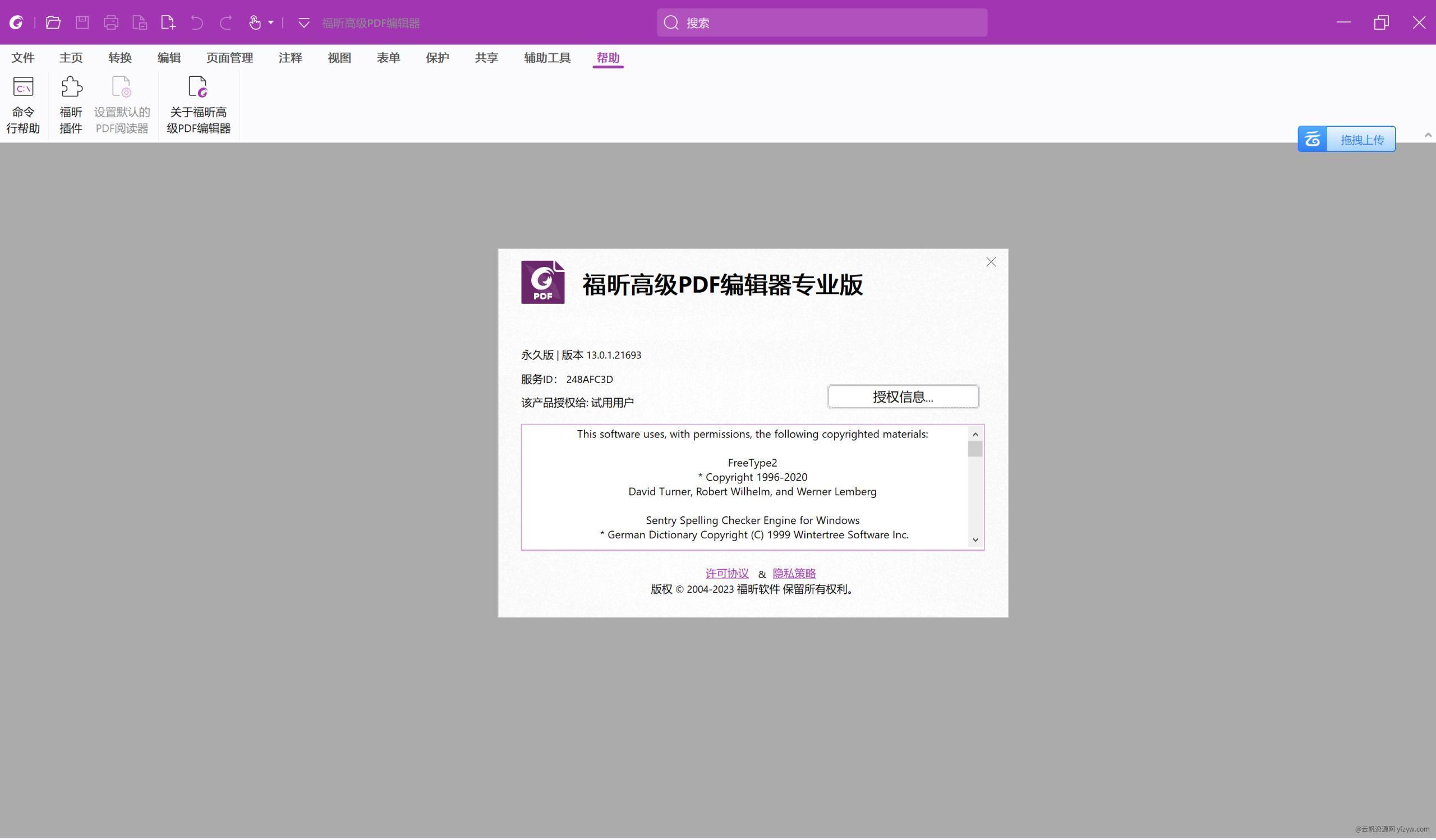Create a new PDF with plus-page icon
Image resolution: width=1436 pixels, height=840 pixels.
tap(168, 22)
